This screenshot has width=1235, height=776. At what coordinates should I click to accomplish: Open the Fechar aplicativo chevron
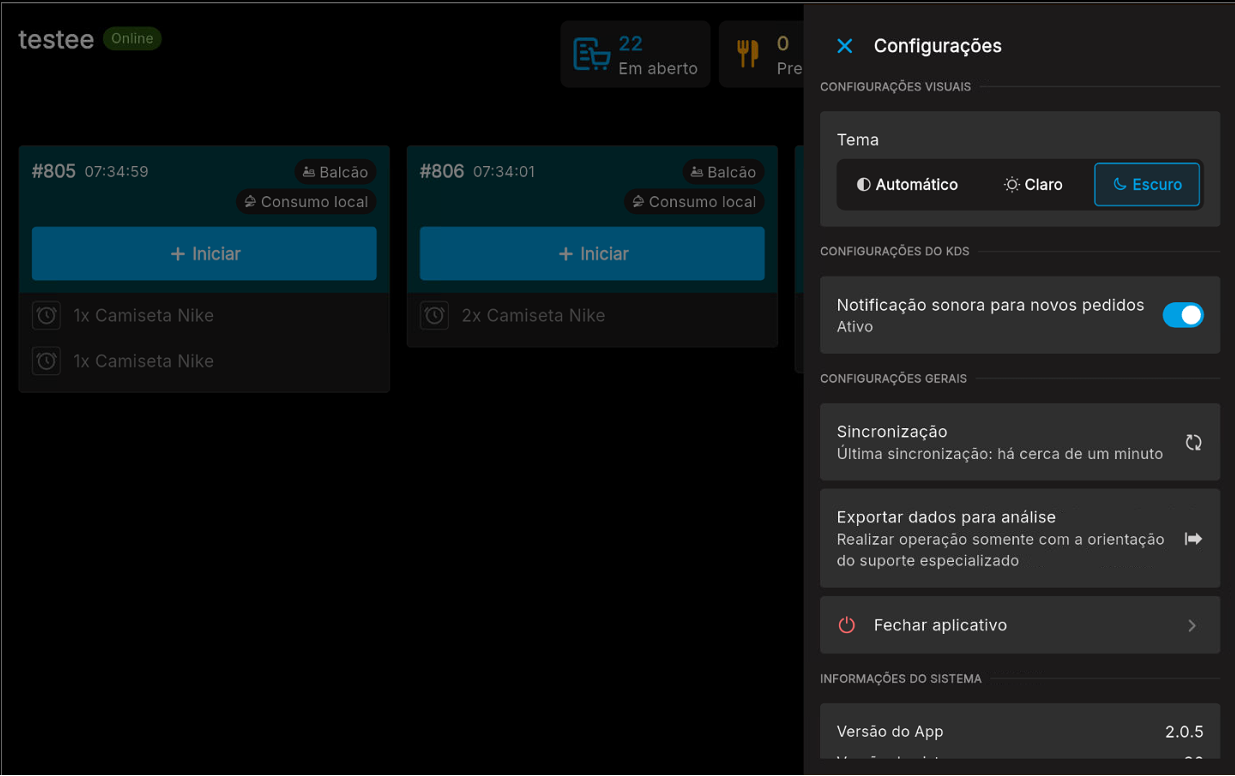(1192, 626)
